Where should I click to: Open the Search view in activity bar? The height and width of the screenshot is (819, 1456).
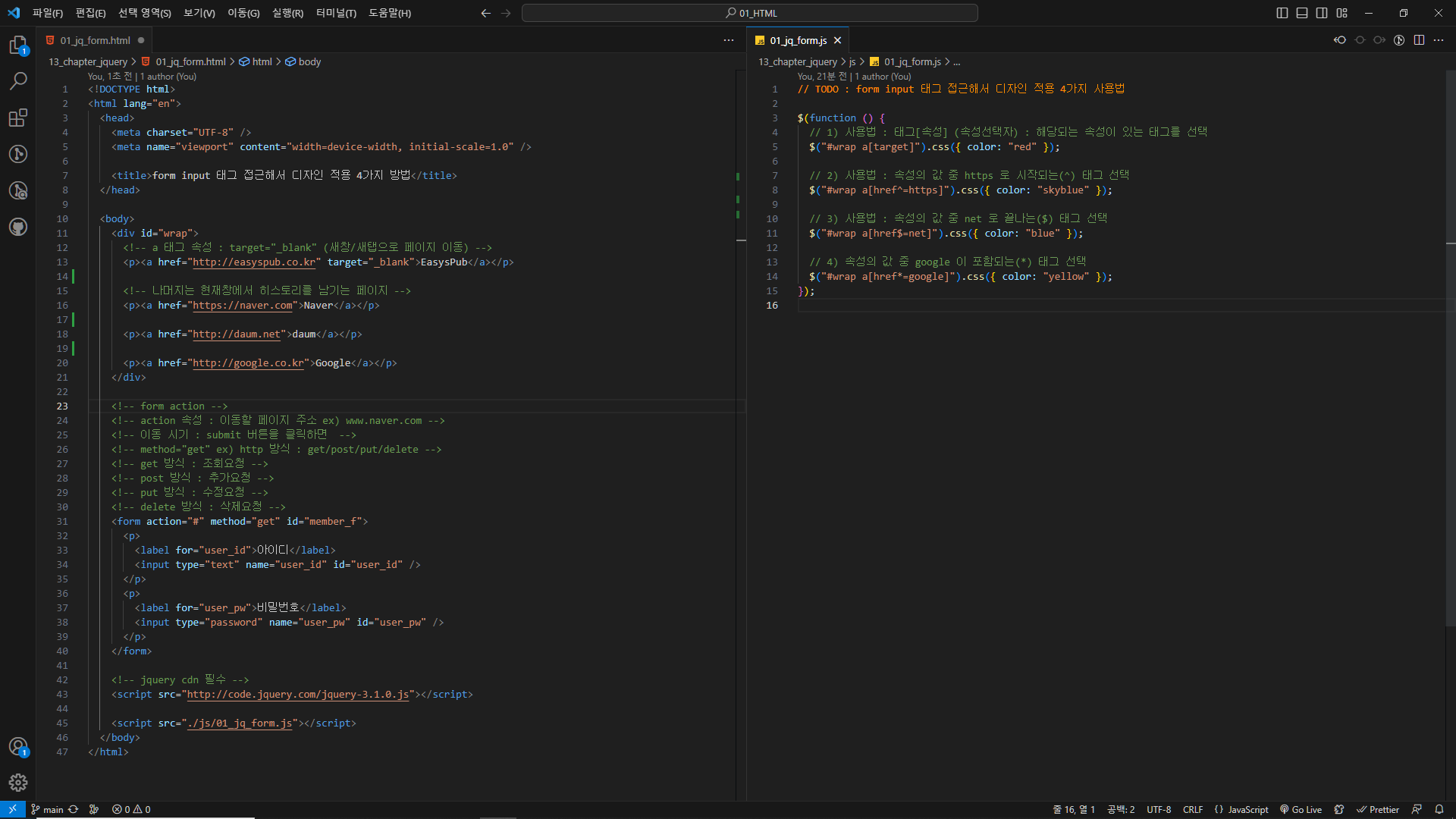(18, 80)
